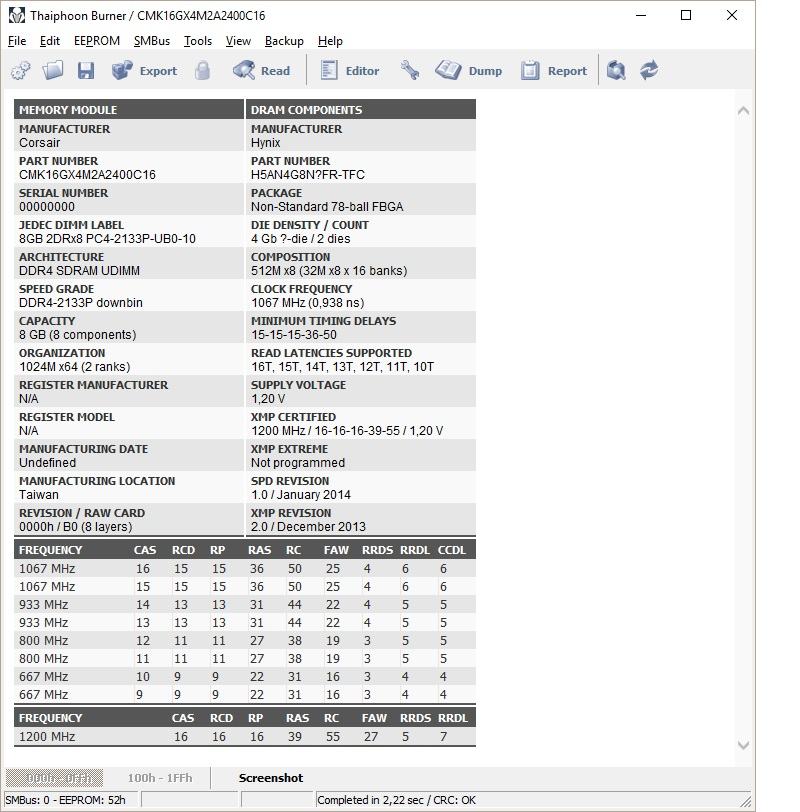Click die density 4 Gb ?-die / 2 dies
The height and width of the screenshot is (812, 800).
(301, 239)
